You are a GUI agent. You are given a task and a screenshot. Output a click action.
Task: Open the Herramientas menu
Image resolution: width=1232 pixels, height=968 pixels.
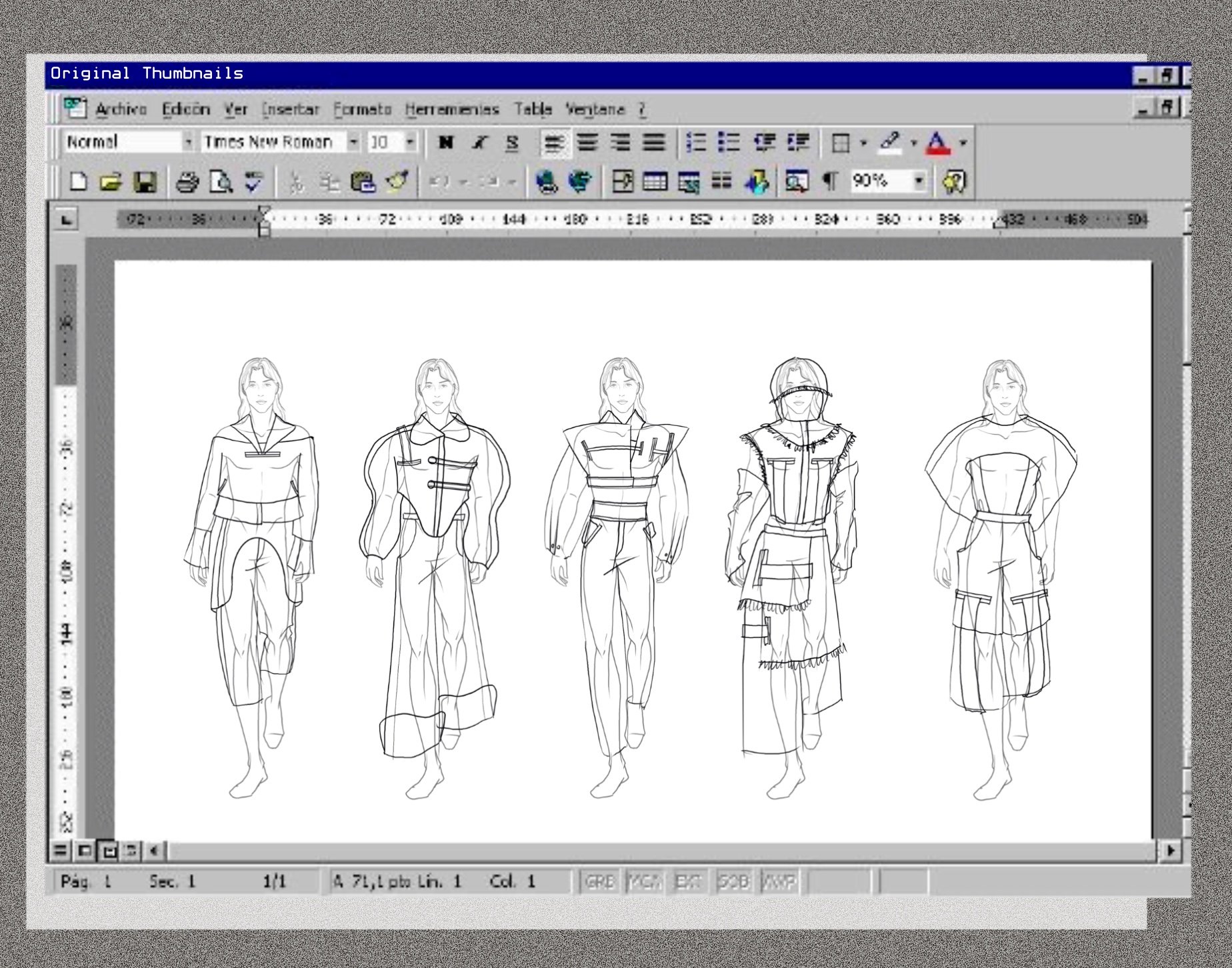[x=452, y=109]
